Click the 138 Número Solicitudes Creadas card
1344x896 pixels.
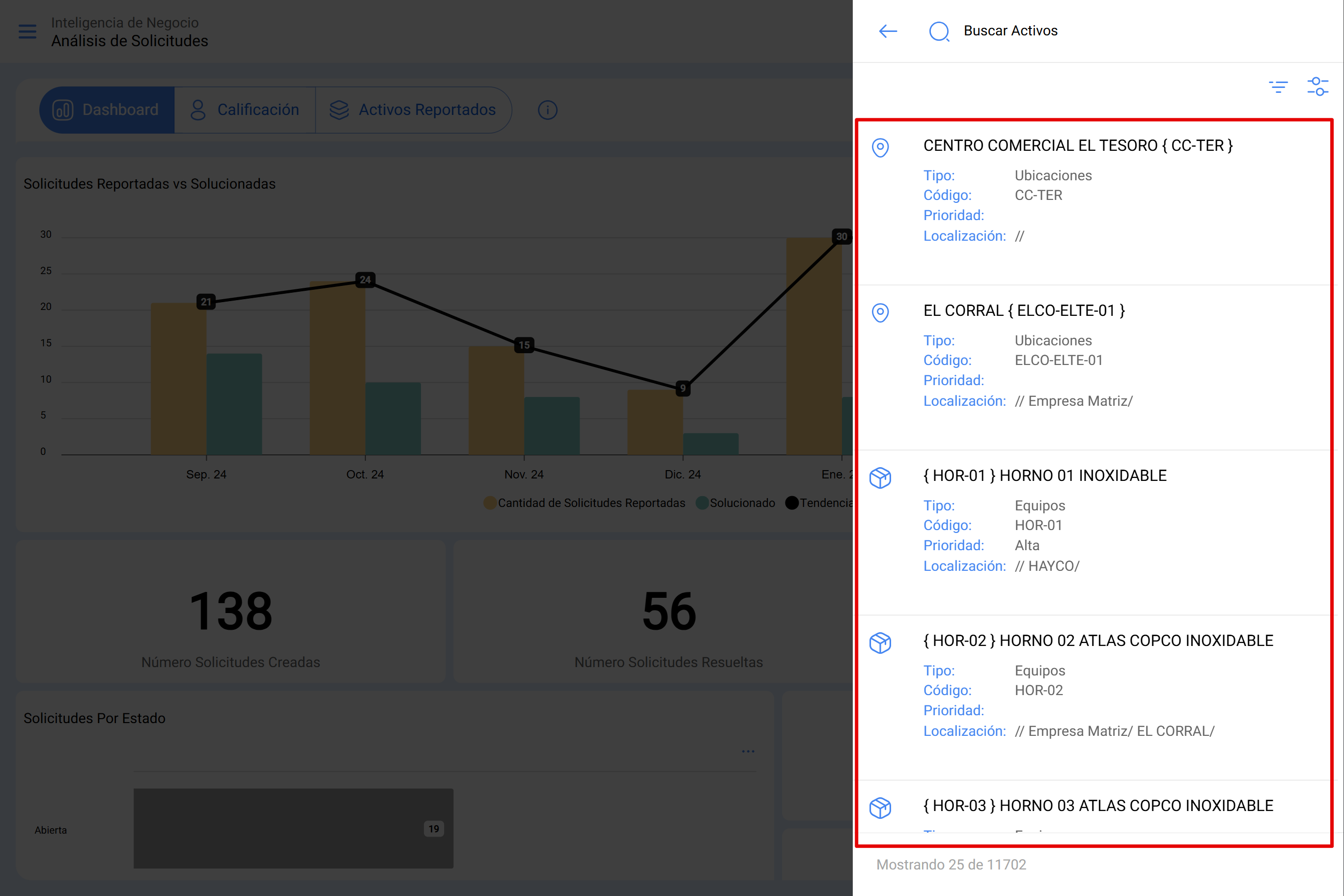pyautogui.click(x=231, y=612)
